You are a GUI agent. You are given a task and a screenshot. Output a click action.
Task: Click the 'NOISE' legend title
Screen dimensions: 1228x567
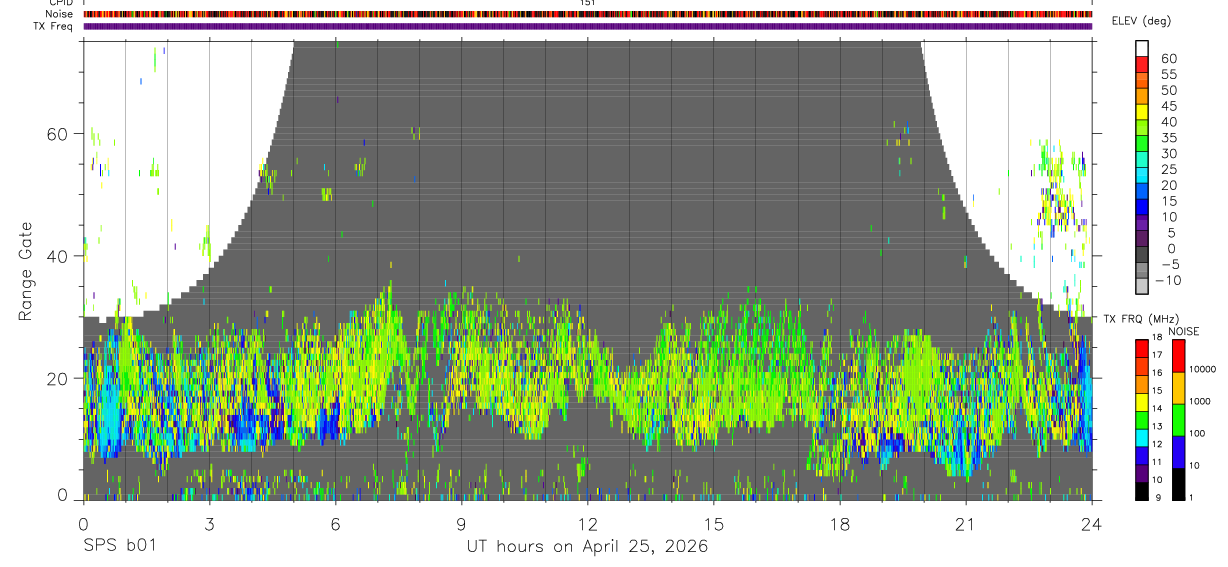(x=1184, y=331)
